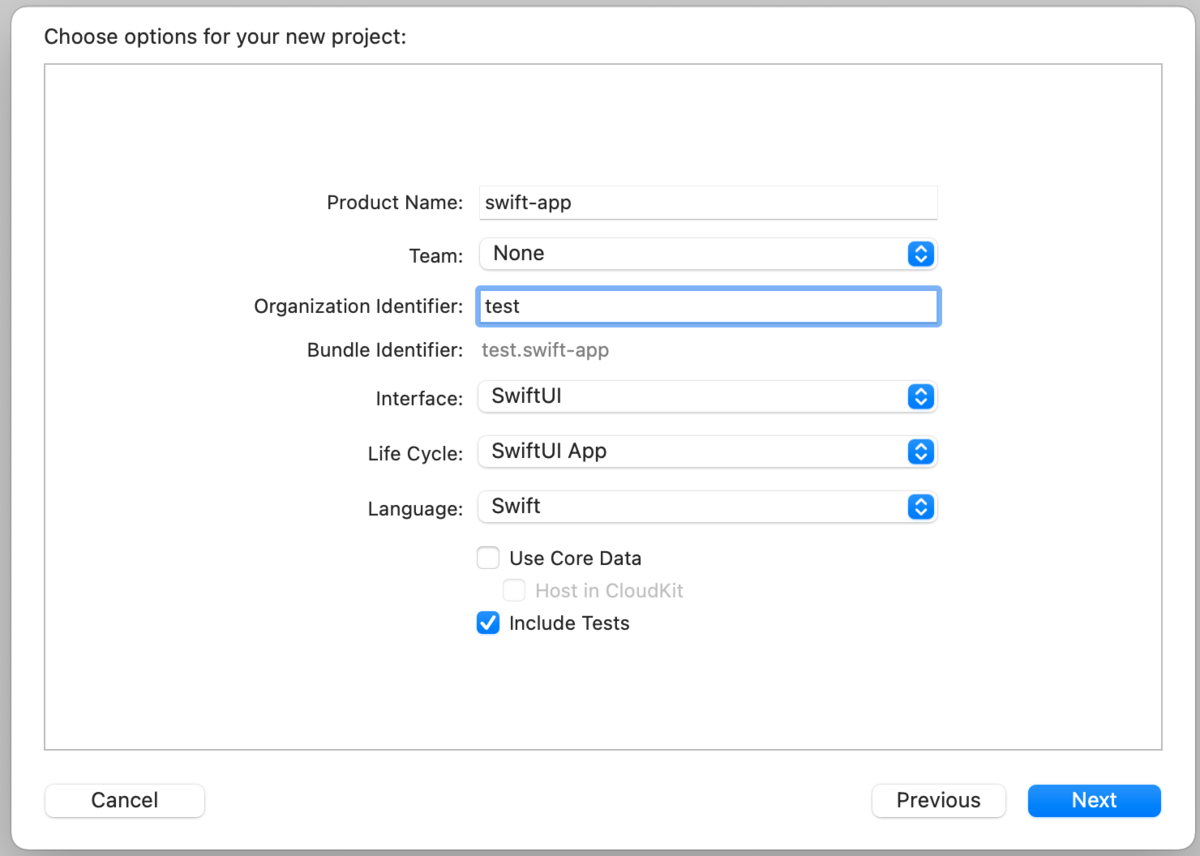Focus the Product Name text field
Screen dimensions: 1200x856
coord(708,202)
